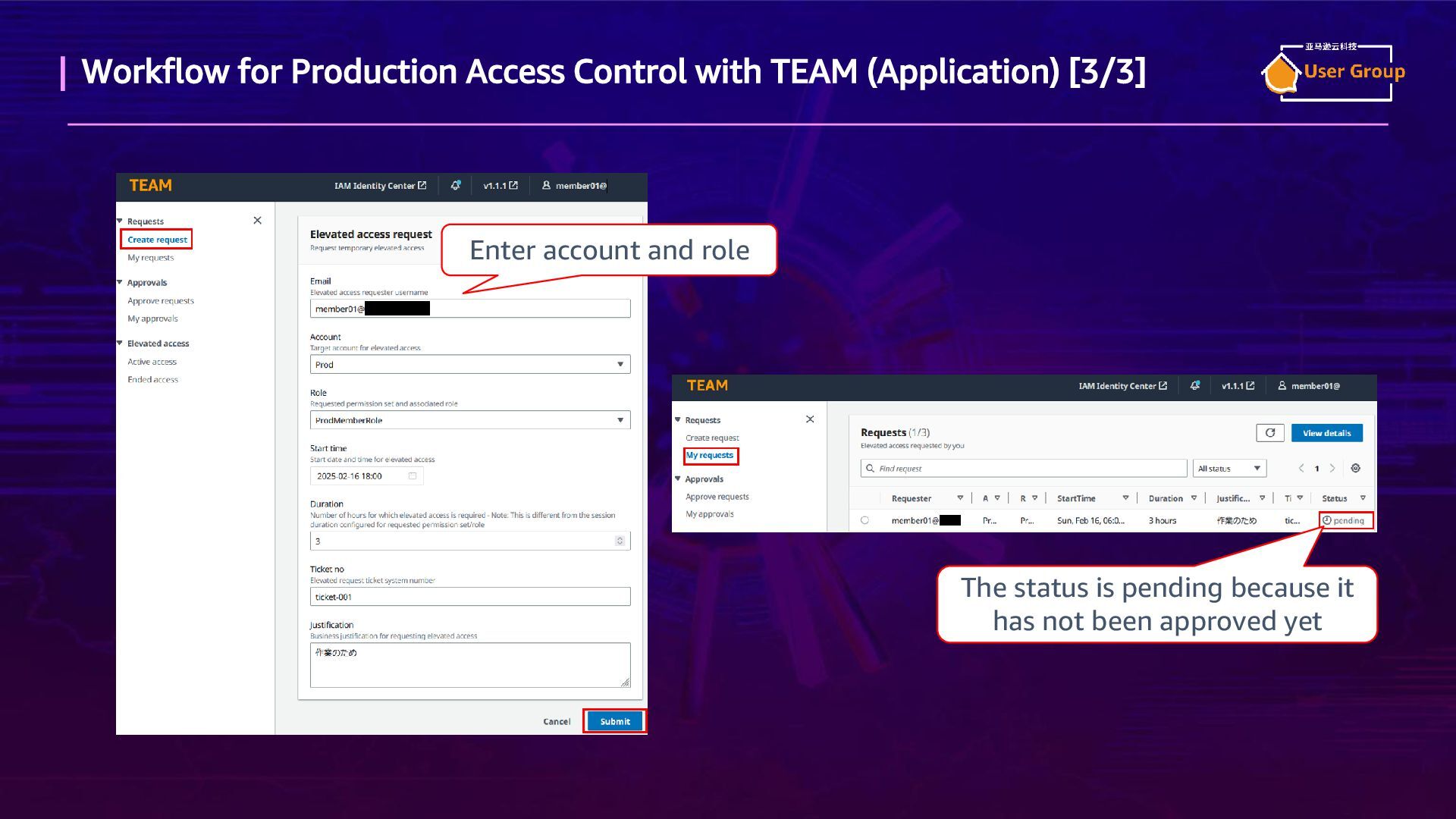Image resolution: width=1456 pixels, height=819 pixels.
Task: Close left panel sidebar with X icon
Action: [257, 221]
